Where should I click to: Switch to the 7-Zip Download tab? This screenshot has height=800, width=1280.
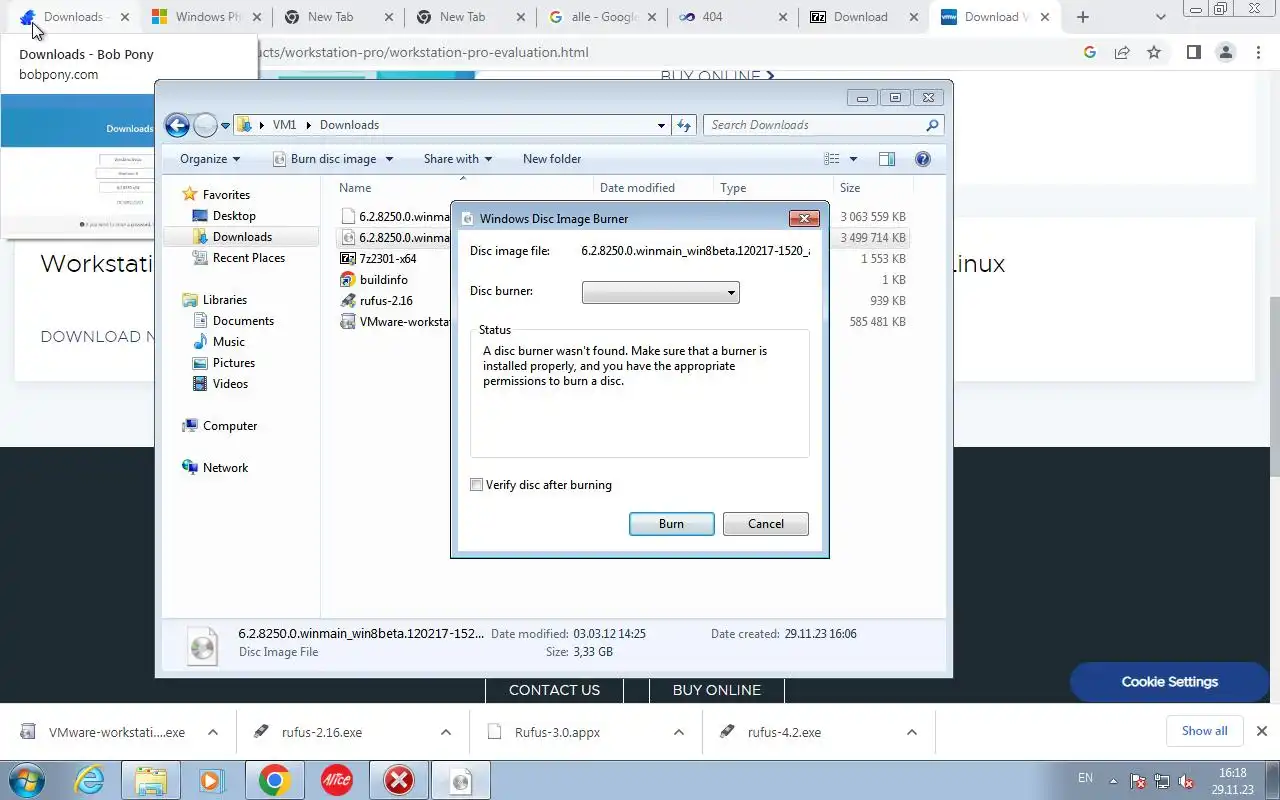pos(865,17)
